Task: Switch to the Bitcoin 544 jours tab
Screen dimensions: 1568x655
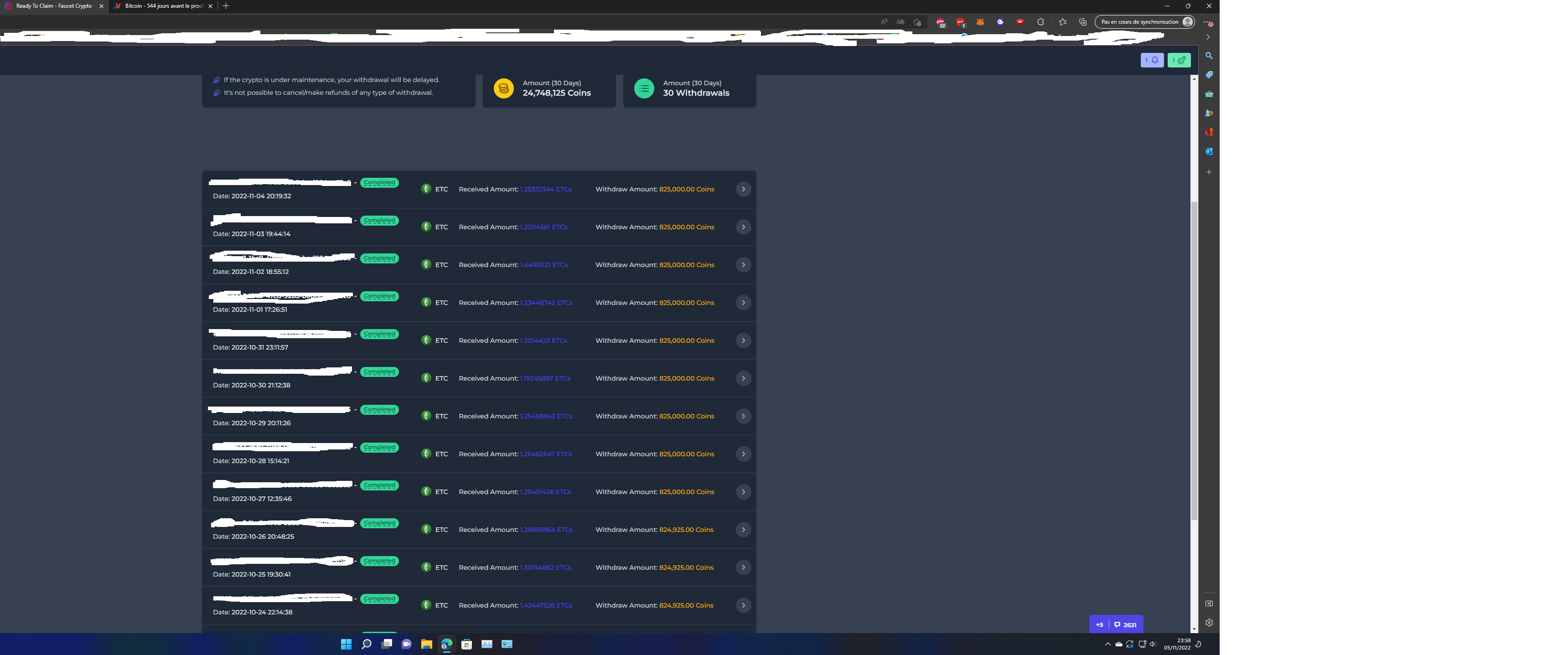Action: point(162,6)
